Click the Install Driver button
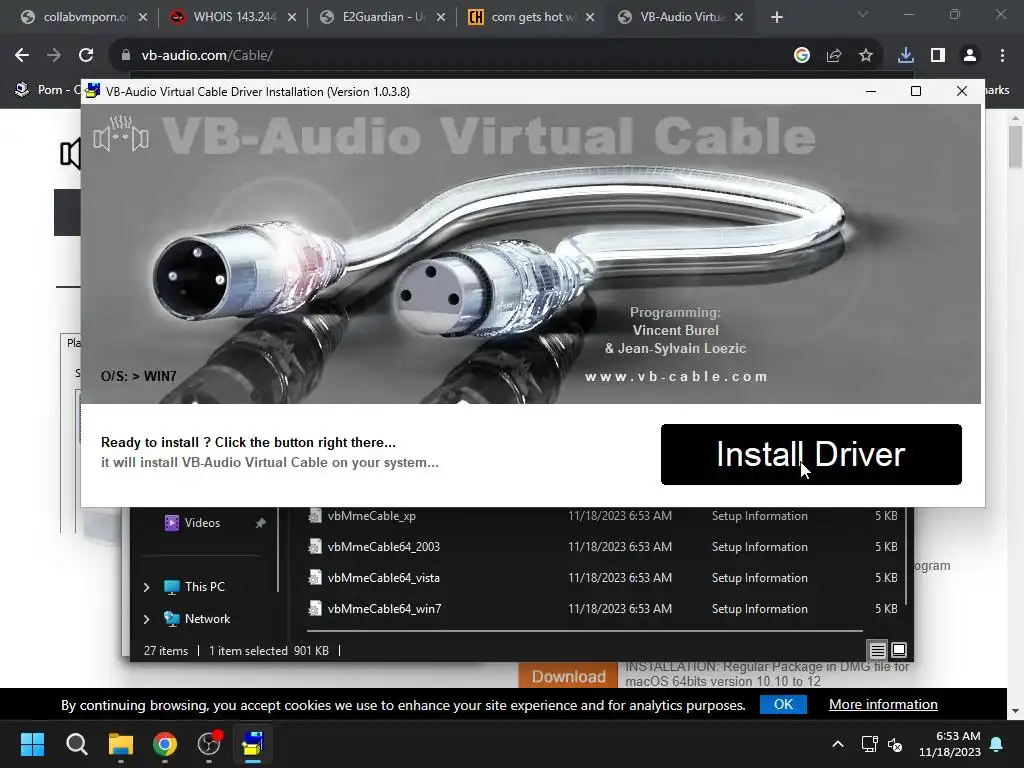Viewport: 1024px width, 768px height. click(811, 455)
